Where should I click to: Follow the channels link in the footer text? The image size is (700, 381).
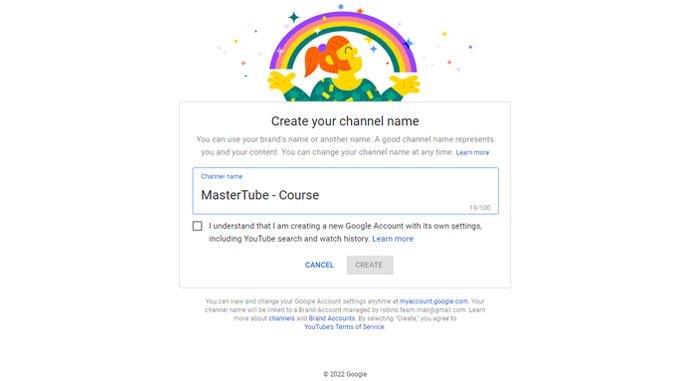coord(281,318)
